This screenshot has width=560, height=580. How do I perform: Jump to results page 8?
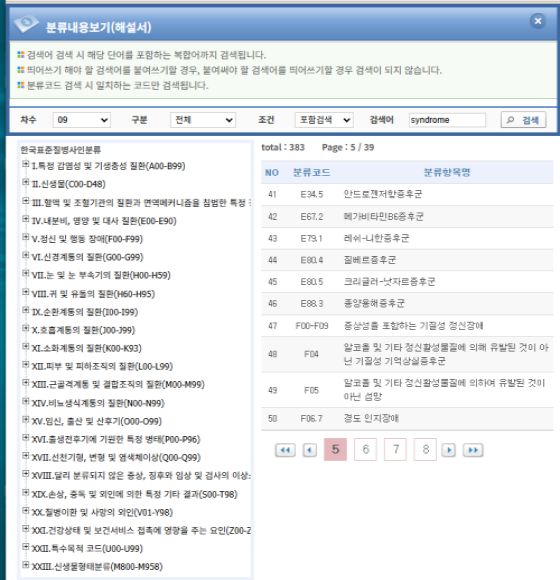[x=425, y=449]
